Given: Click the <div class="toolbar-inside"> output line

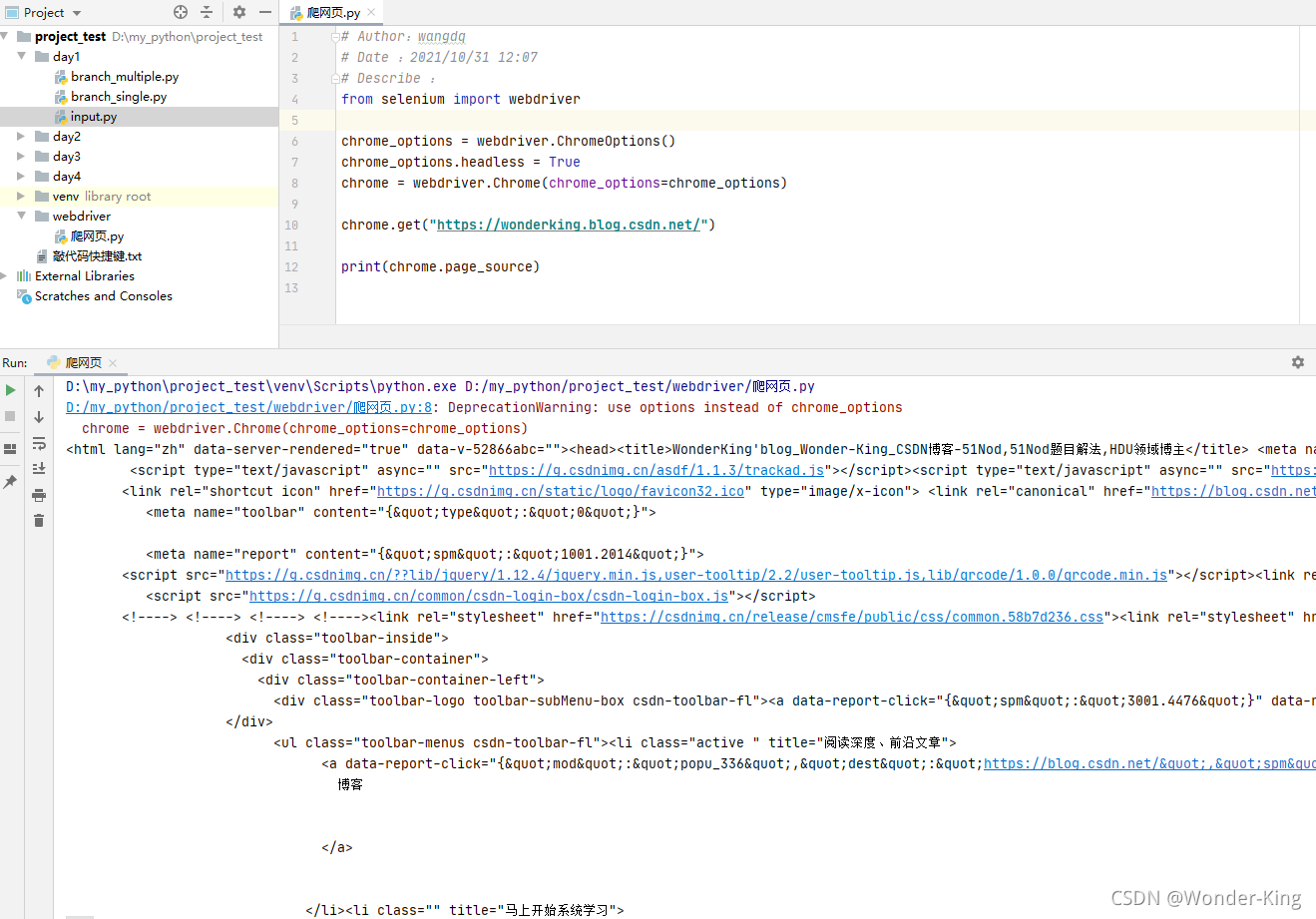Looking at the screenshot, I should click(x=337, y=639).
